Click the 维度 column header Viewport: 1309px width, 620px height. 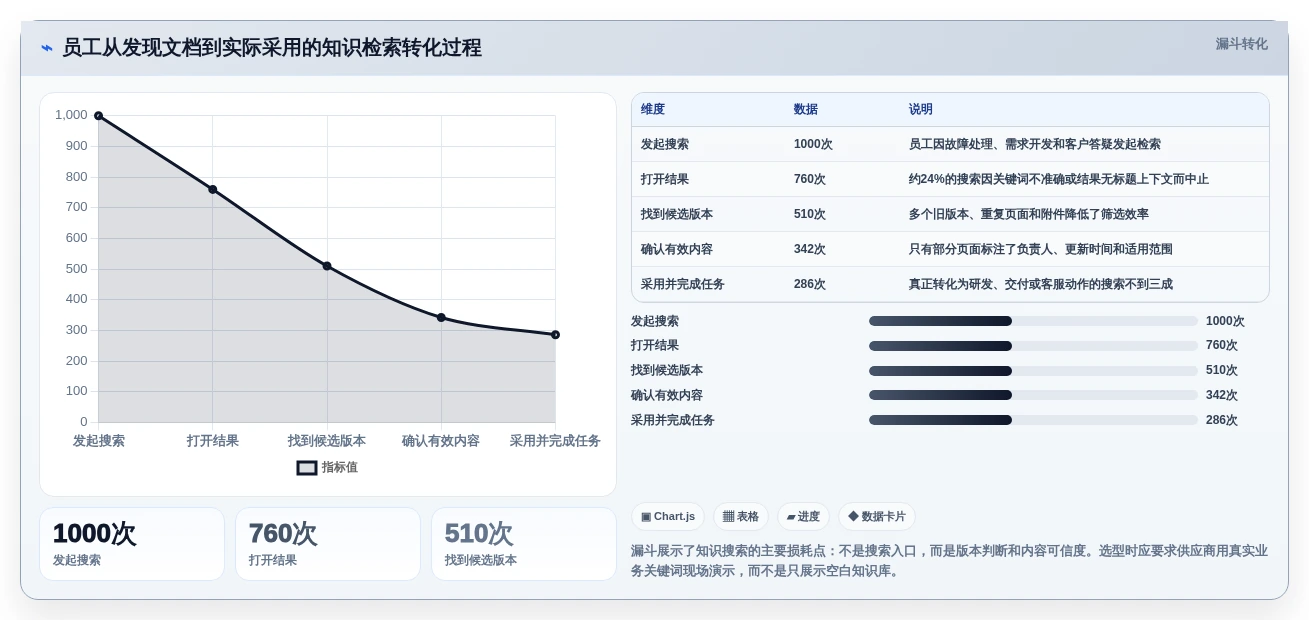[653, 109]
